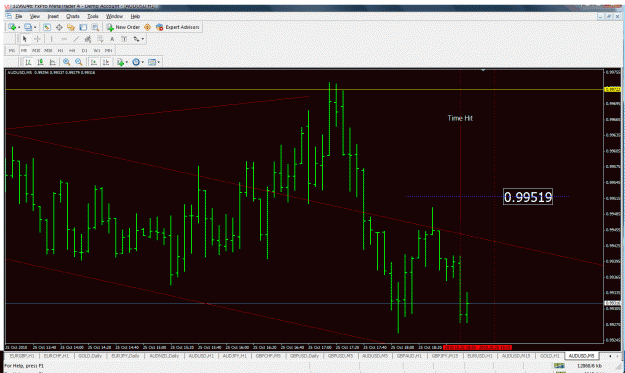The height and width of the screenshot is (373, 625).
Task: Open the Help menu
Action: [x=135, y=16]
